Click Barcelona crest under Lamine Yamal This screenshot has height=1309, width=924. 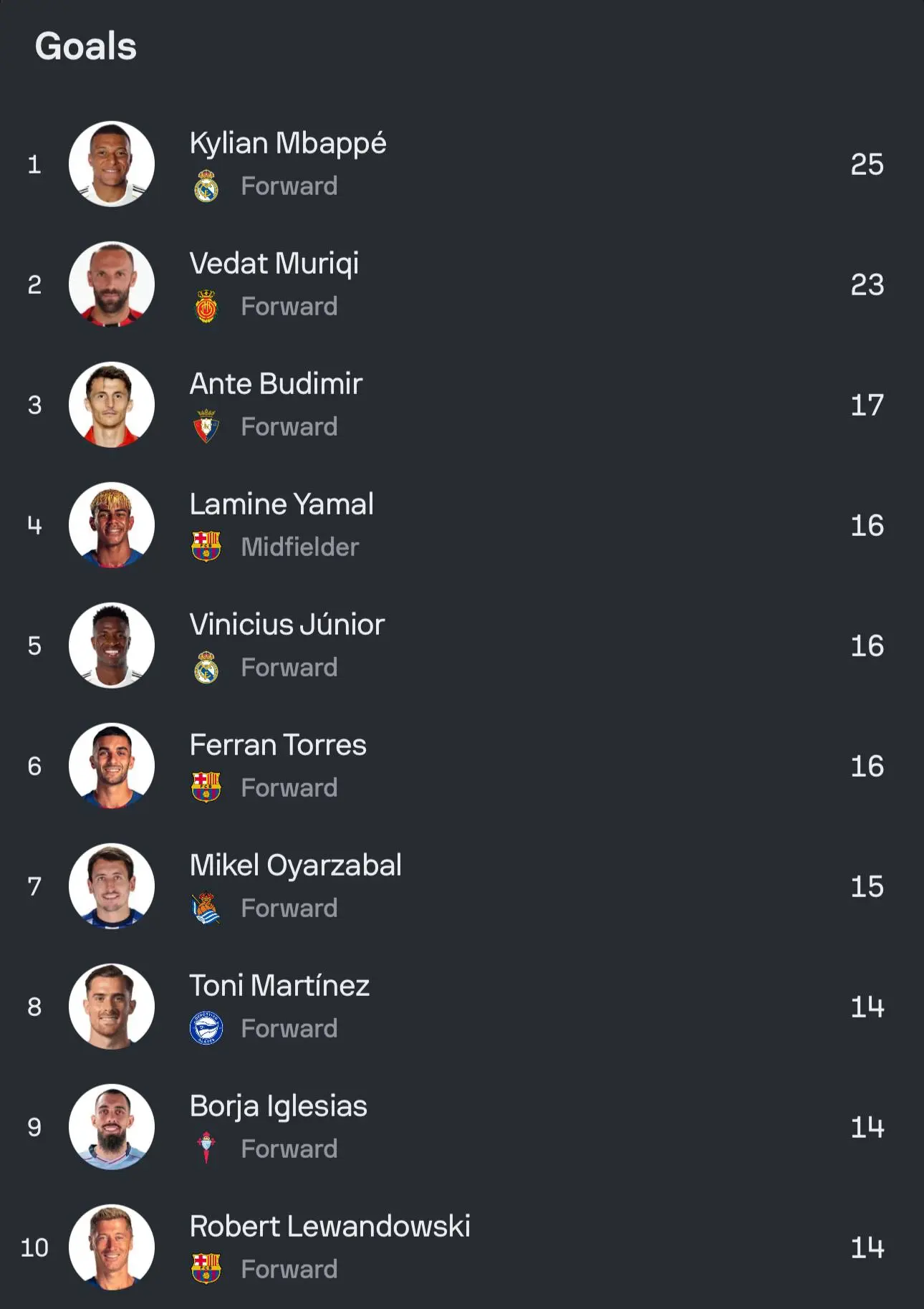tap(206, 547)
